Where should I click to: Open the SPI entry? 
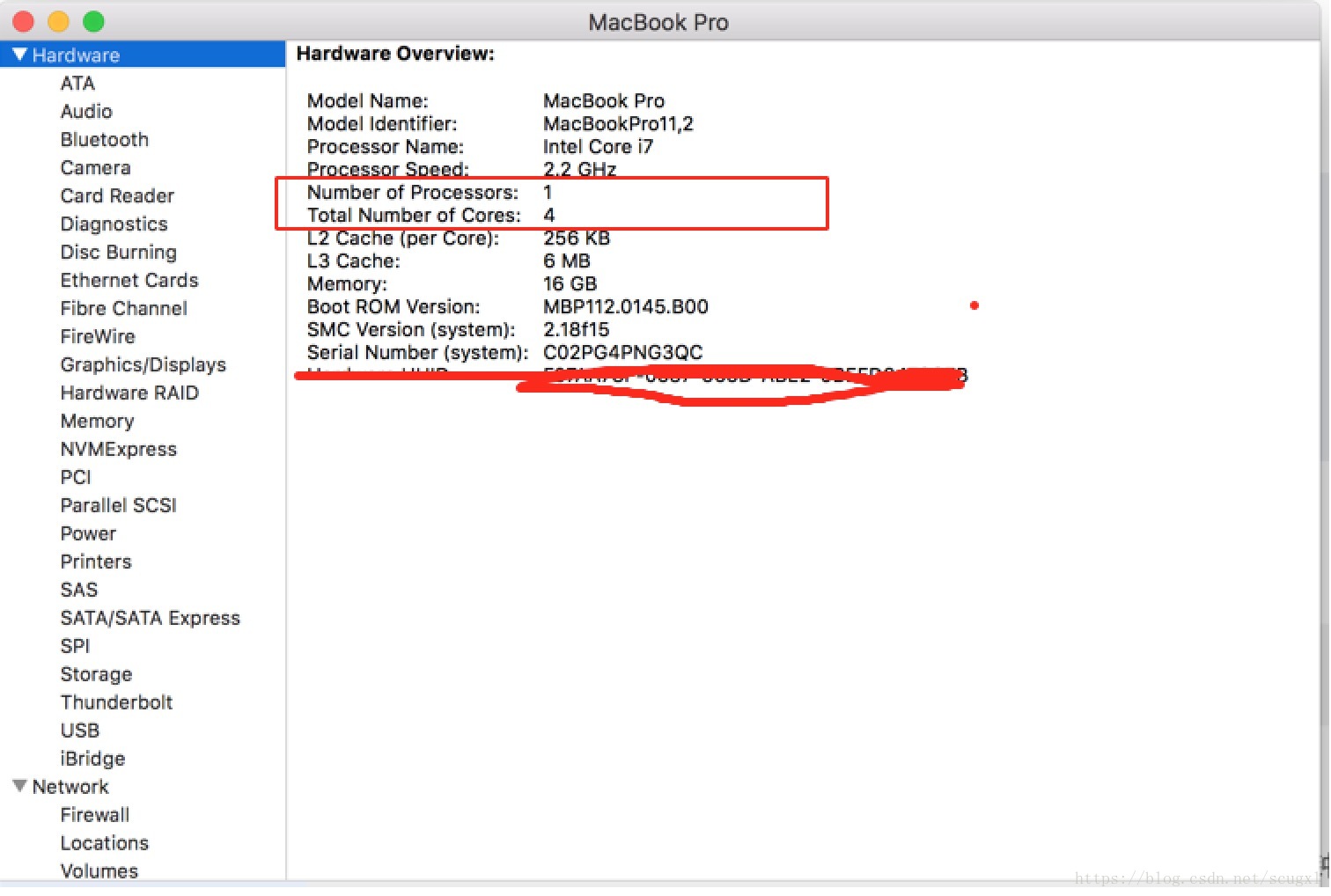click(76, 646)
